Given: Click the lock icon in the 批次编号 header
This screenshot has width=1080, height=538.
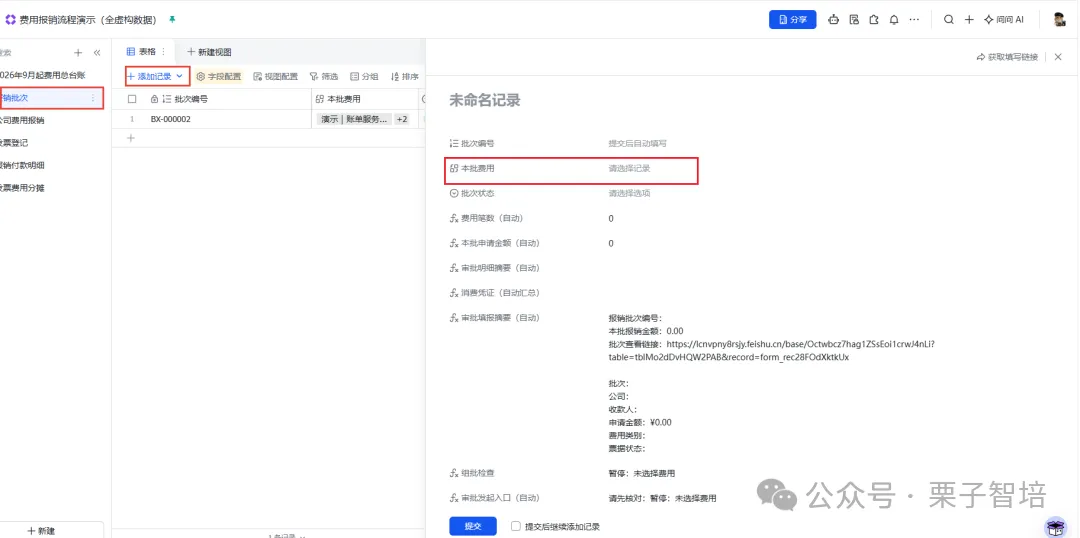Looking at the screenshot, I should [154, 99].
